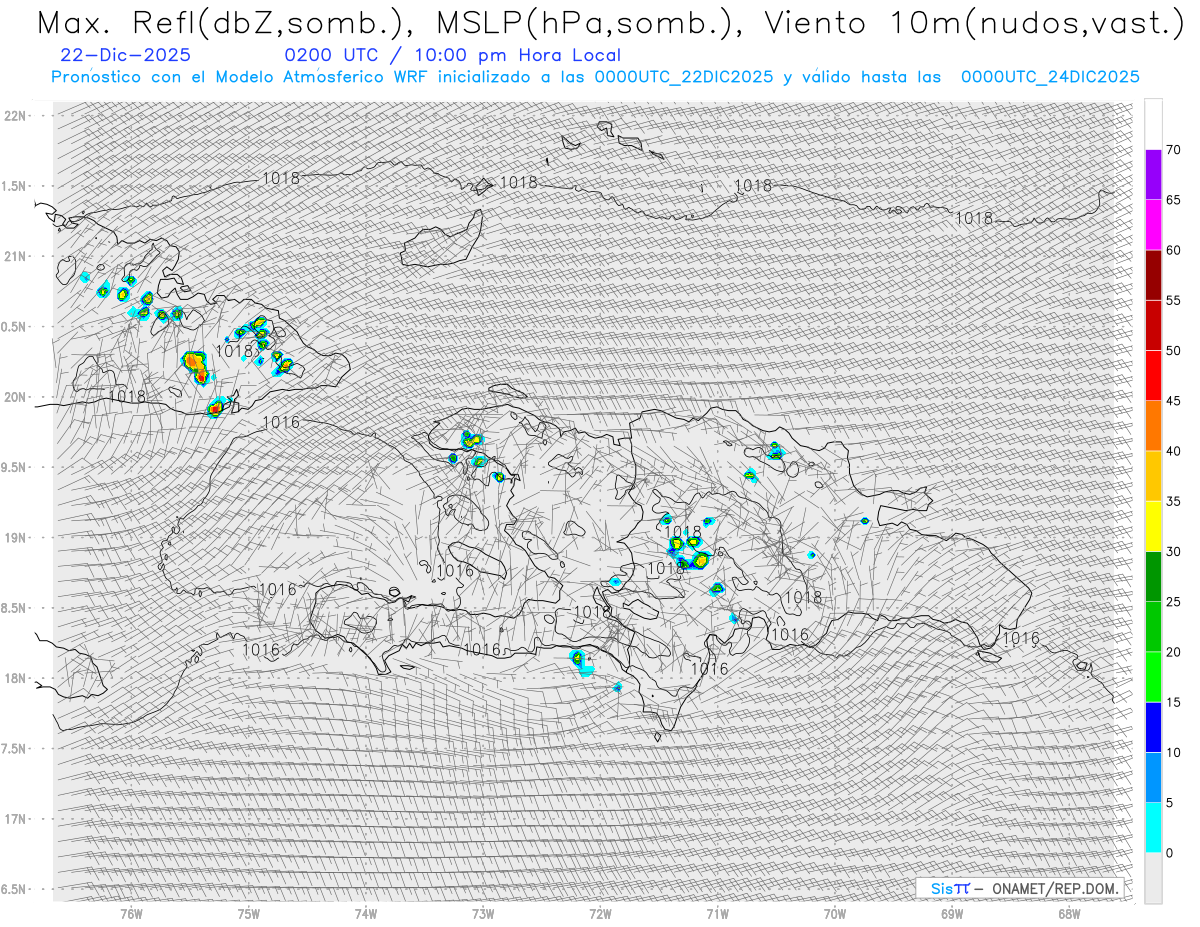This screenshot has width=1200, height=927.
Task: Click the colorbar tick value '45'
Action: [x=1173, y=401]
